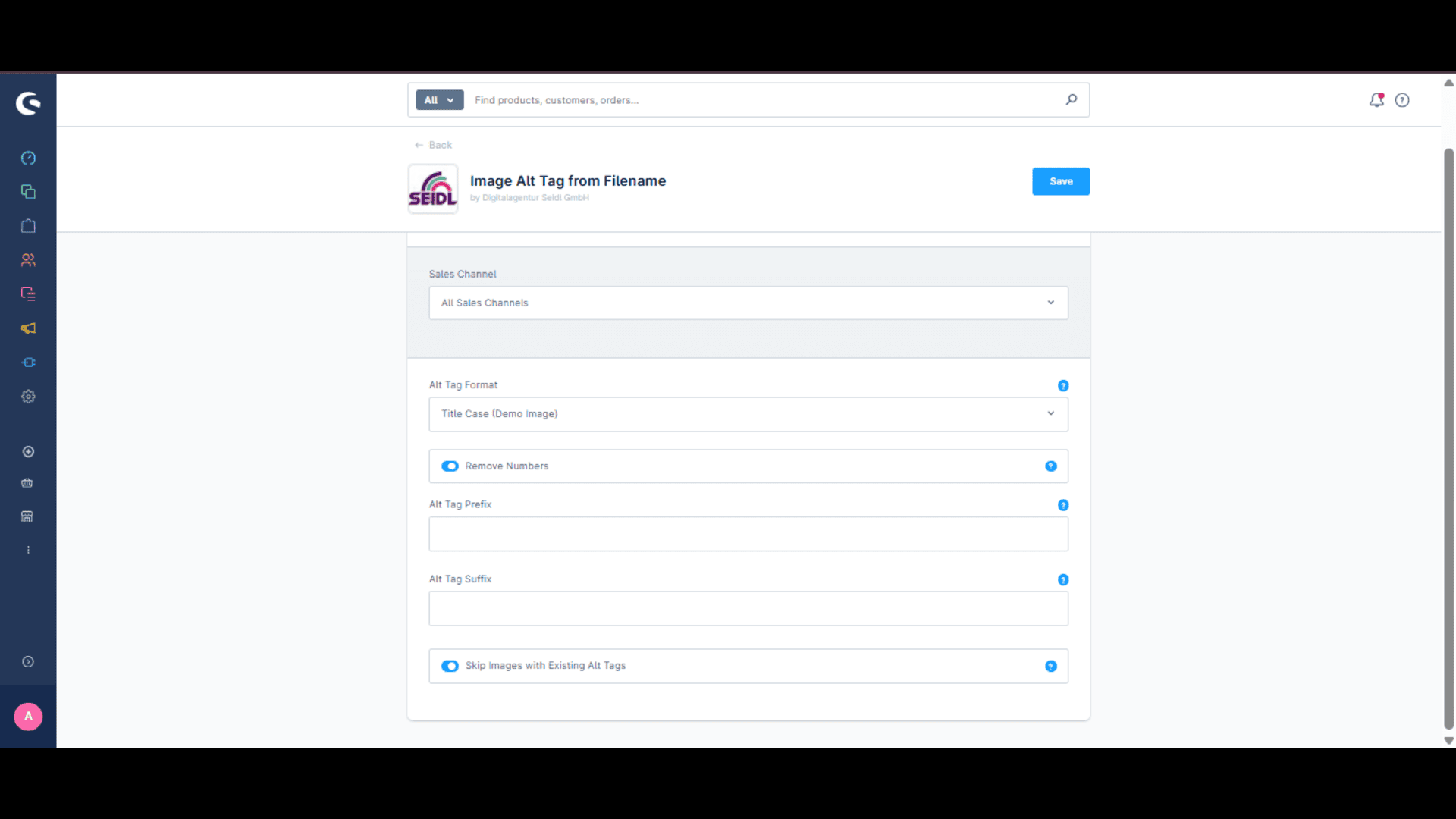Open the Dashboard icon in sidebar

click(x=28, y=158)
